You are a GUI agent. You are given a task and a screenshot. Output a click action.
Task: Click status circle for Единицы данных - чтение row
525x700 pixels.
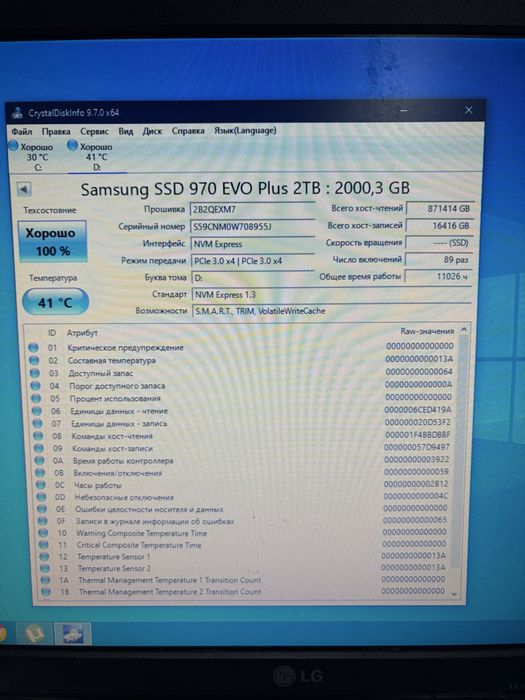pos(37,411)
